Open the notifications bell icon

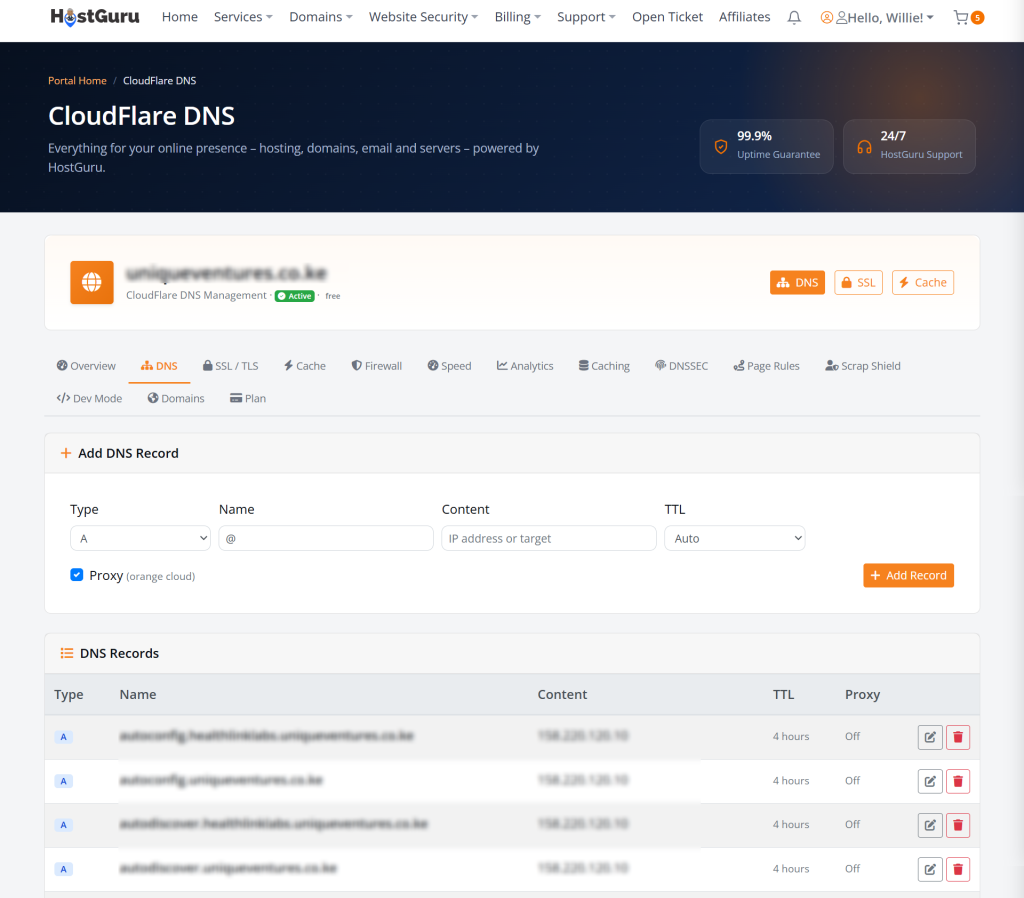coord(793,18)
